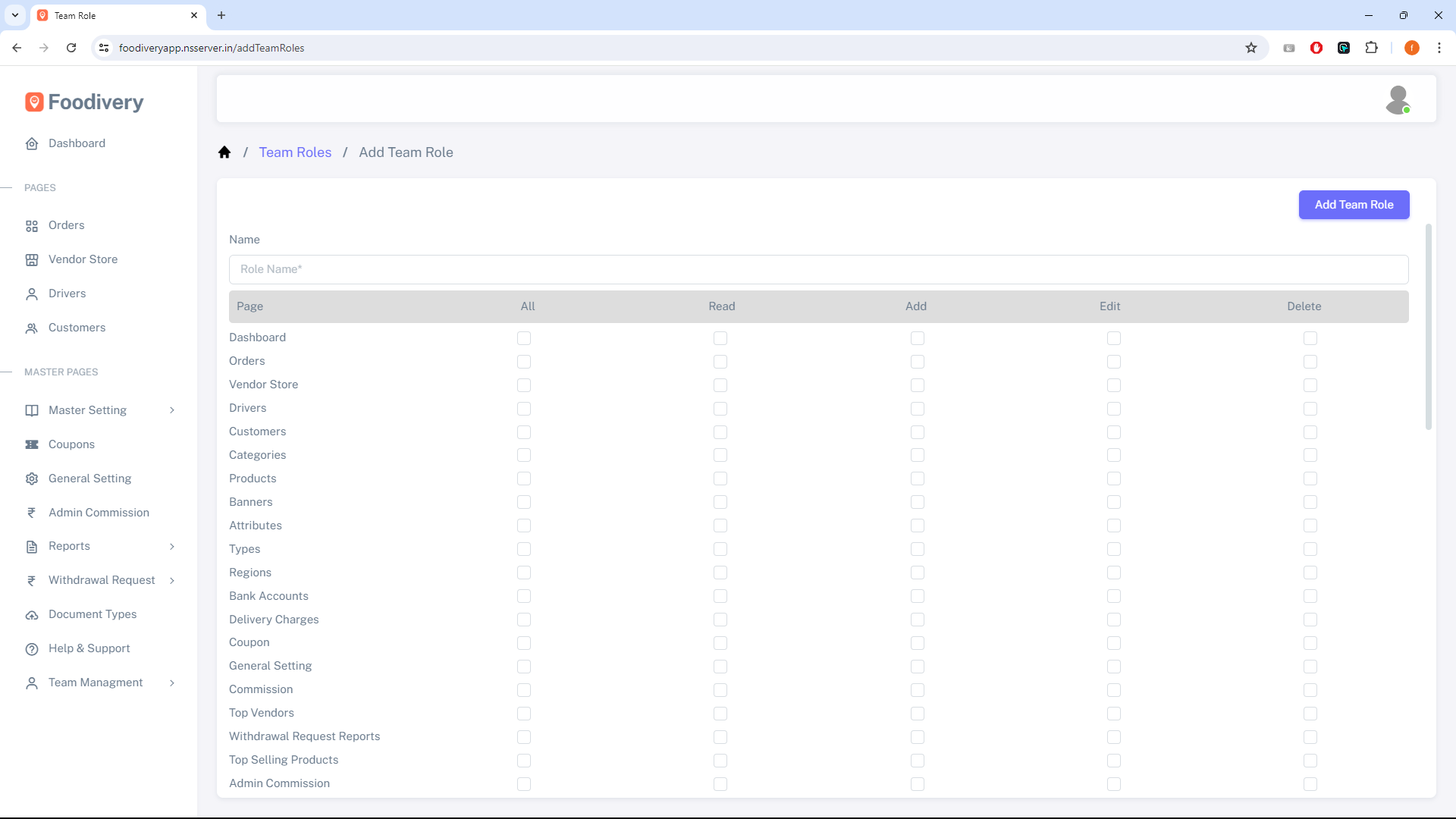1456x819 pixels.
Task: Follow the Team Roles breadcrumb link
Action: coord(295,152)
